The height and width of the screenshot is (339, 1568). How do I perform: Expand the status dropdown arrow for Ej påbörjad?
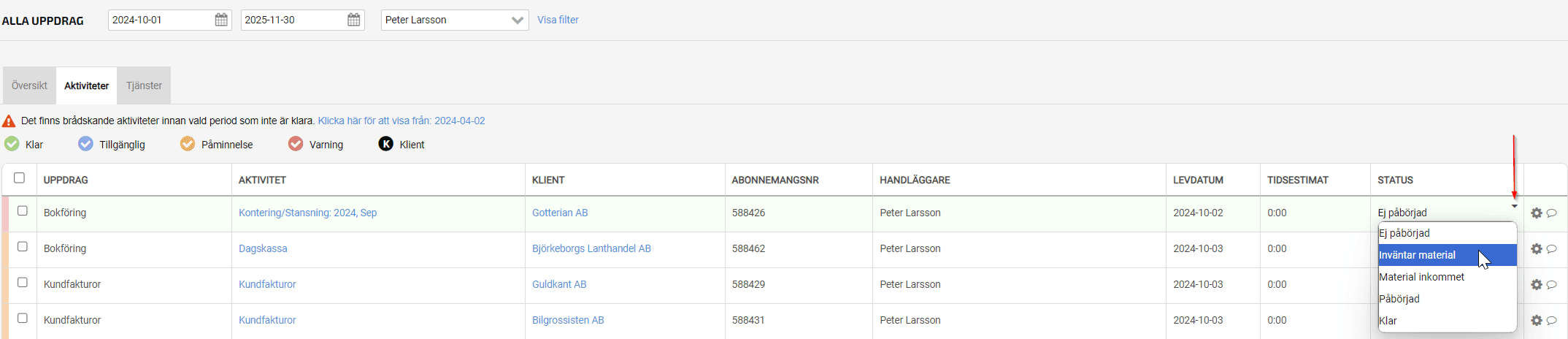click(1515, 207)
